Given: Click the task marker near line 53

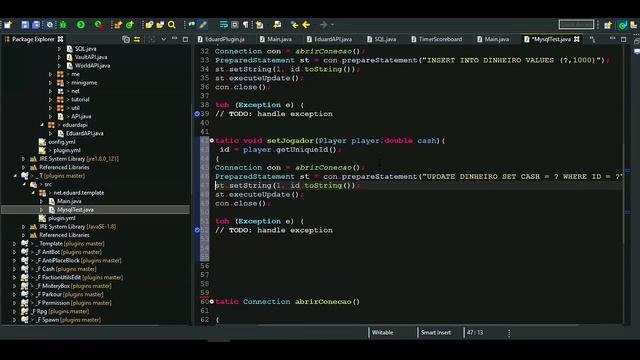Looking at the screenshot, I should pyautogui.click(x=197, y=230).
